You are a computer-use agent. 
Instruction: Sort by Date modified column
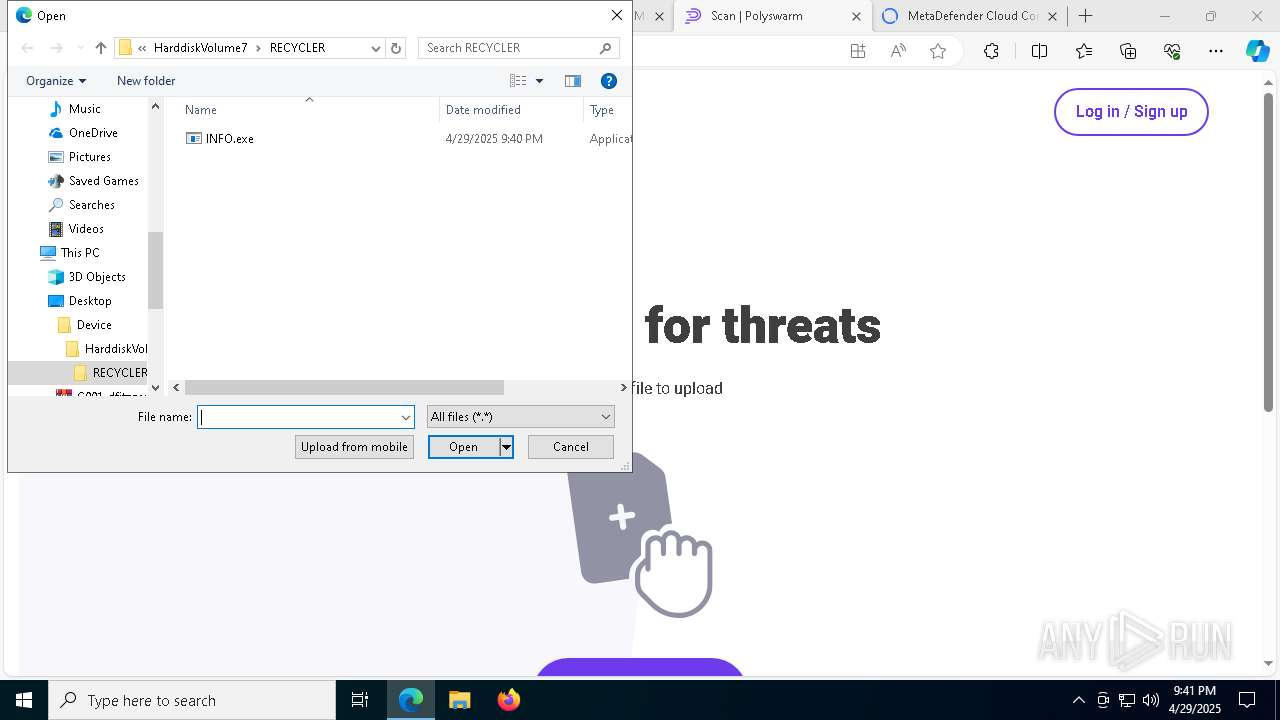pos(483,110)
